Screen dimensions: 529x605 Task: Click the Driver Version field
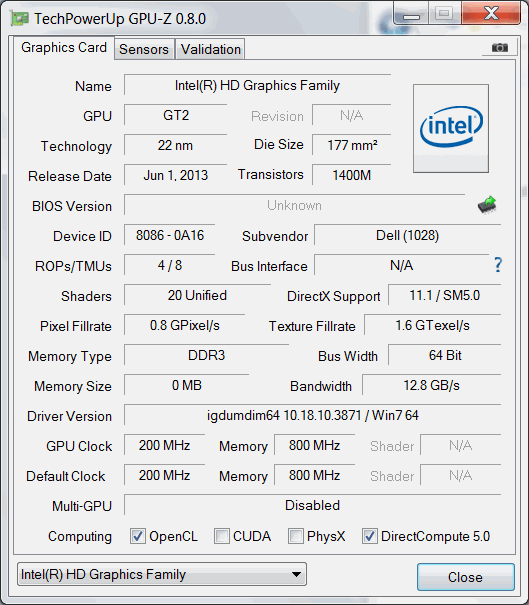tap(313, 416)
